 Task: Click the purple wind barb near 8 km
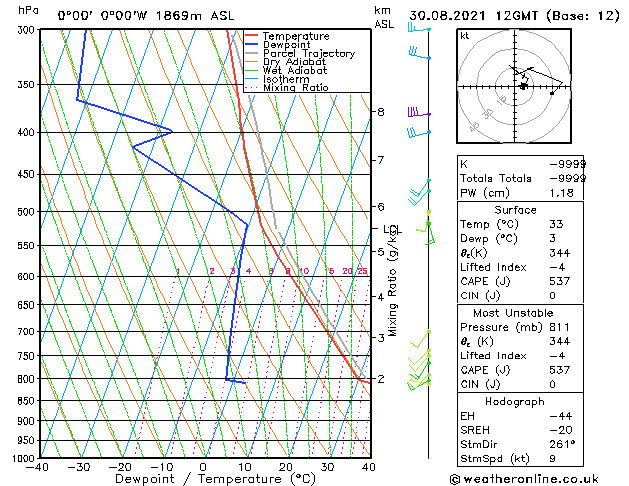pos(419,112)
